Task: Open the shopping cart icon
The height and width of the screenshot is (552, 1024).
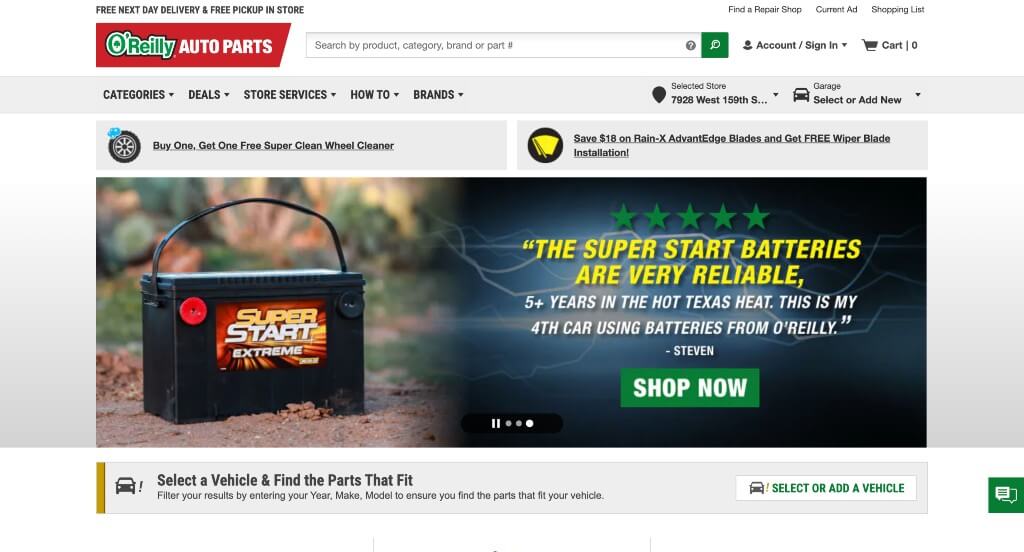Action: 869,45
